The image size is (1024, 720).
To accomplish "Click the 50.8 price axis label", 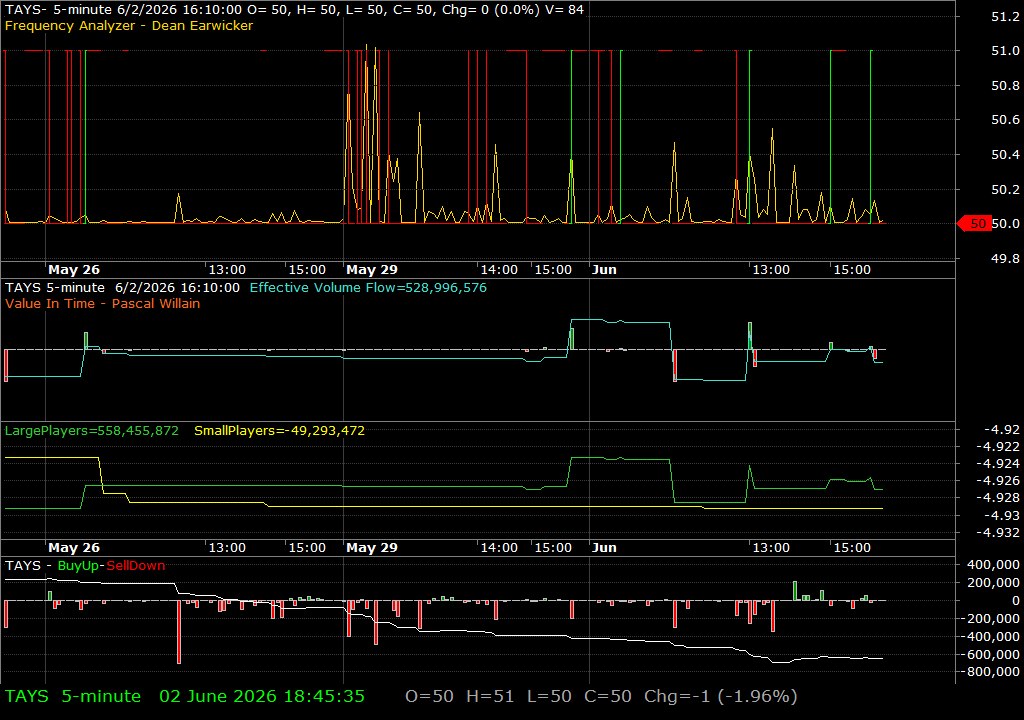I will pyautogui.click(x=1005, y=86).
